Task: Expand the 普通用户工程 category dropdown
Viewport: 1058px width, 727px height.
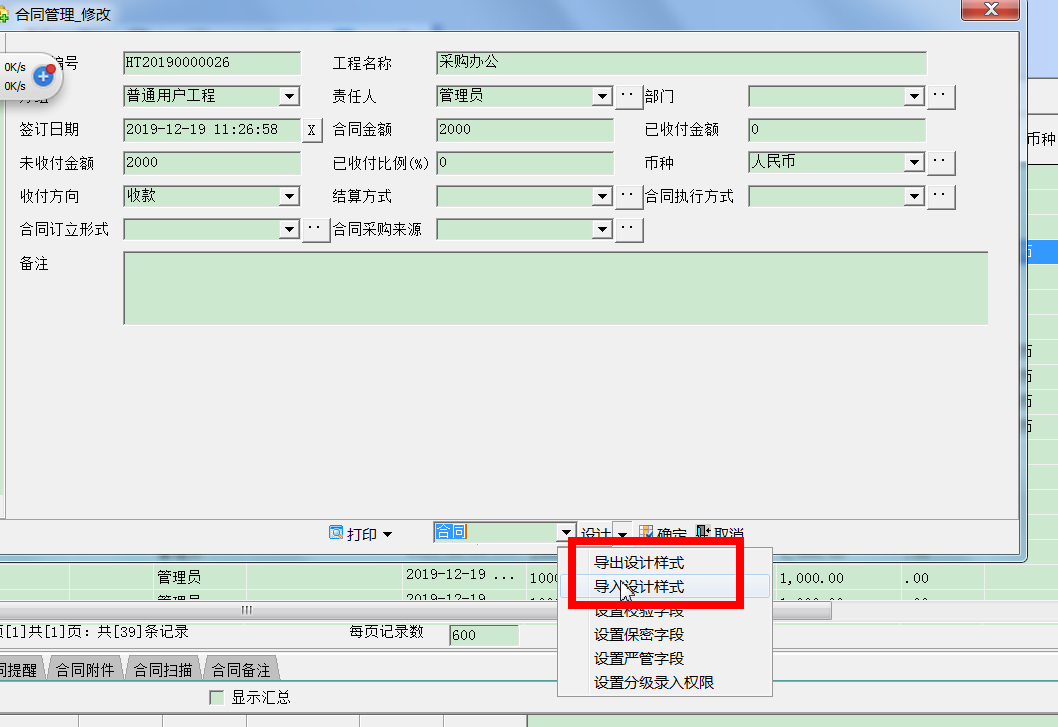Action: pos(290,97)
